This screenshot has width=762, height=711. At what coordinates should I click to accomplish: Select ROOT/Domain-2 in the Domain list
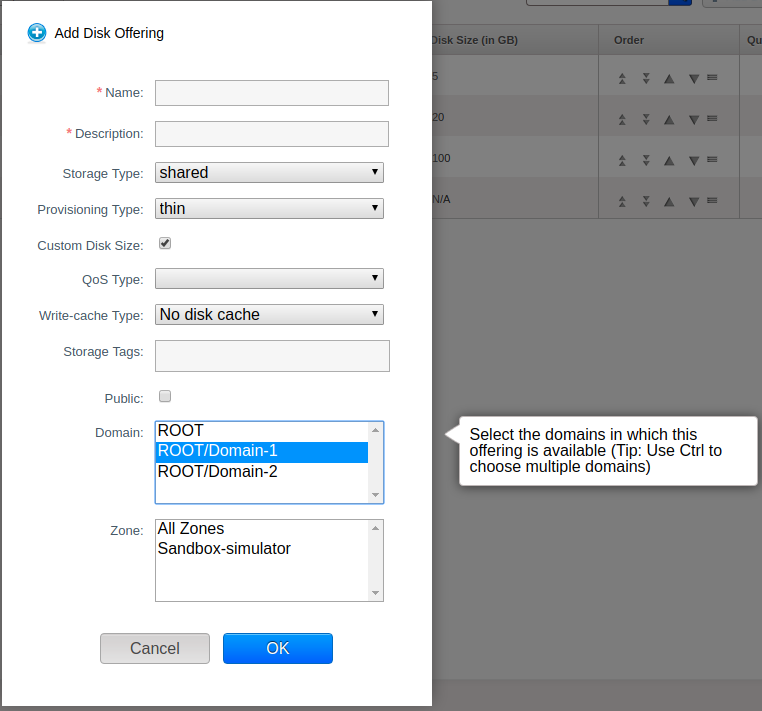262,472
